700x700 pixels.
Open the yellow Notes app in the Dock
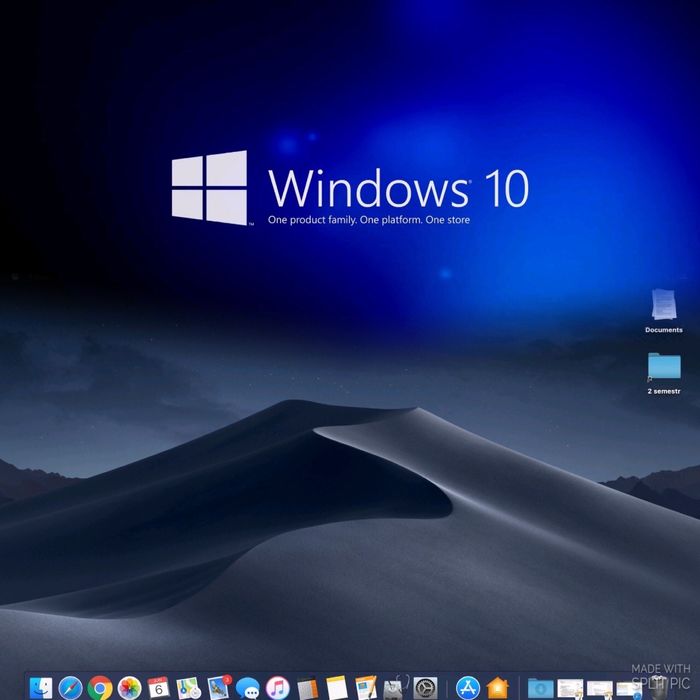[337, 688]
